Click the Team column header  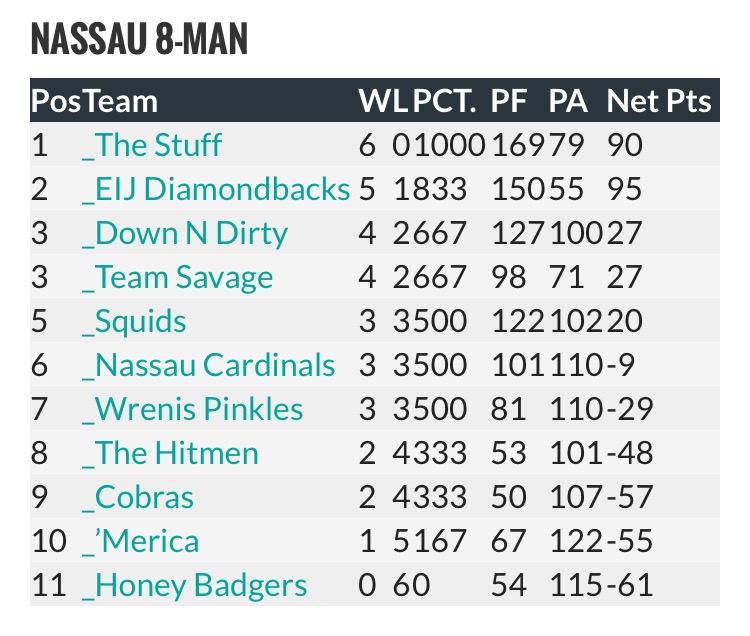[x=120, y=101]
